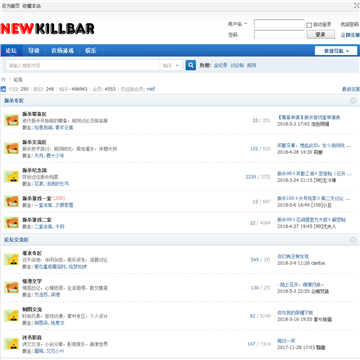
Task: Click the home icon in breadcrumb
Action: click(x=4, y=80)
